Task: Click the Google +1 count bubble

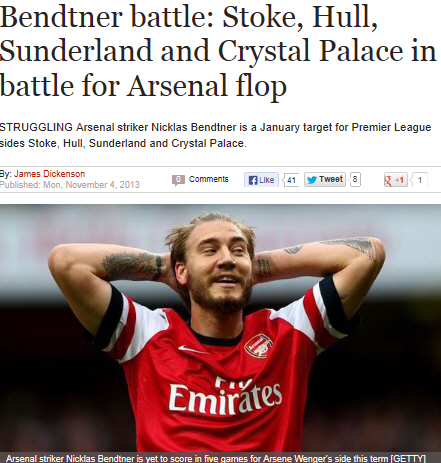Action: (x=419, y=180)
